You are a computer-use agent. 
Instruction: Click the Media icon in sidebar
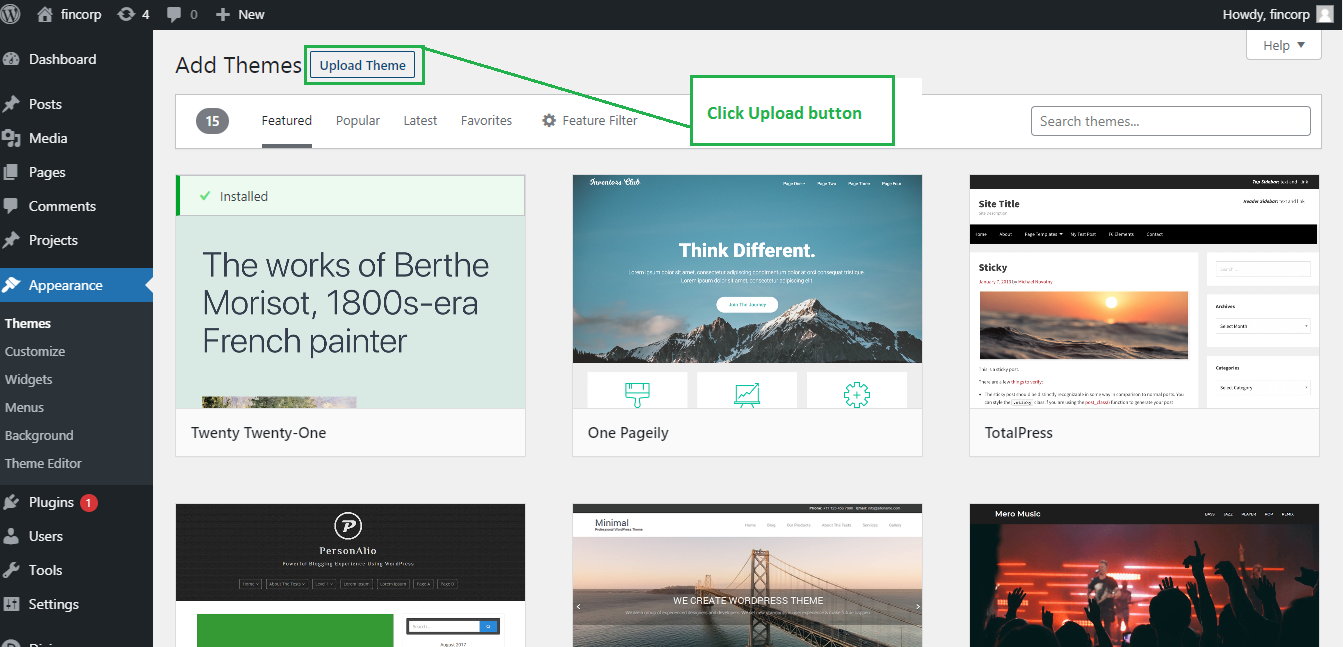pyautogui.click(x=11, y=138)
